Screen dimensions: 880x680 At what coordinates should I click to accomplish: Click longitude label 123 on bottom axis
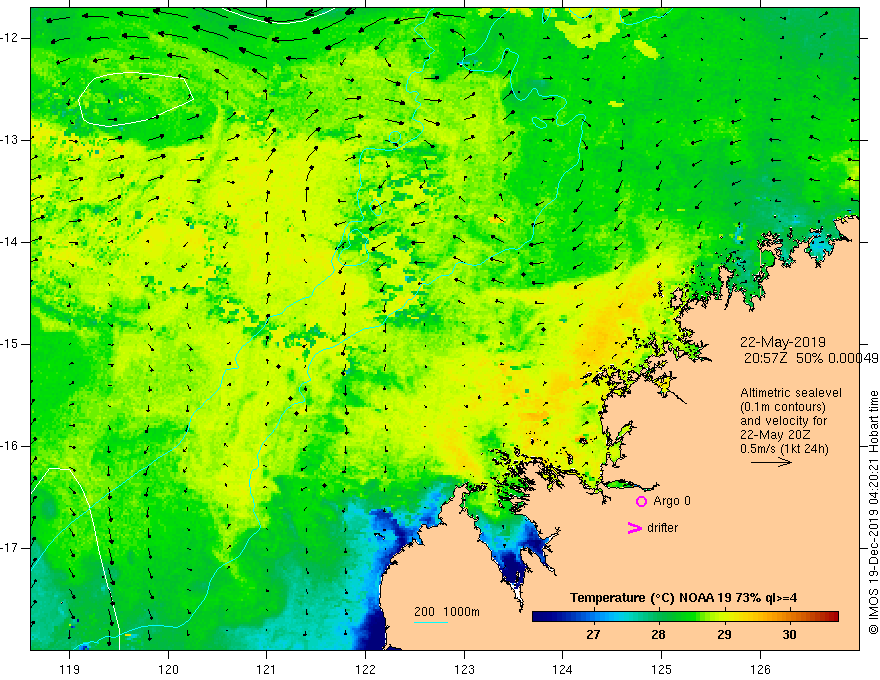click(464, 669)
